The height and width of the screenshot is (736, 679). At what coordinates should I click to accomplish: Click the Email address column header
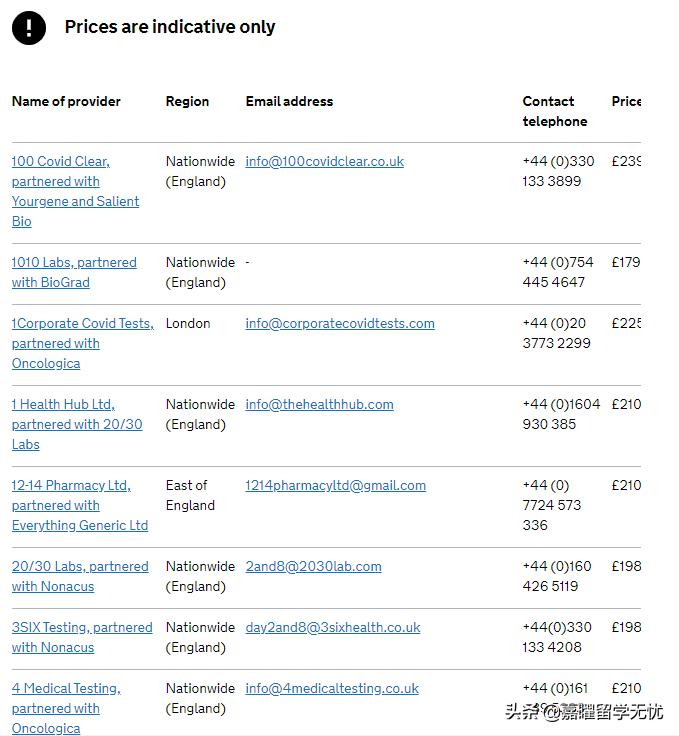pos(289,101)
